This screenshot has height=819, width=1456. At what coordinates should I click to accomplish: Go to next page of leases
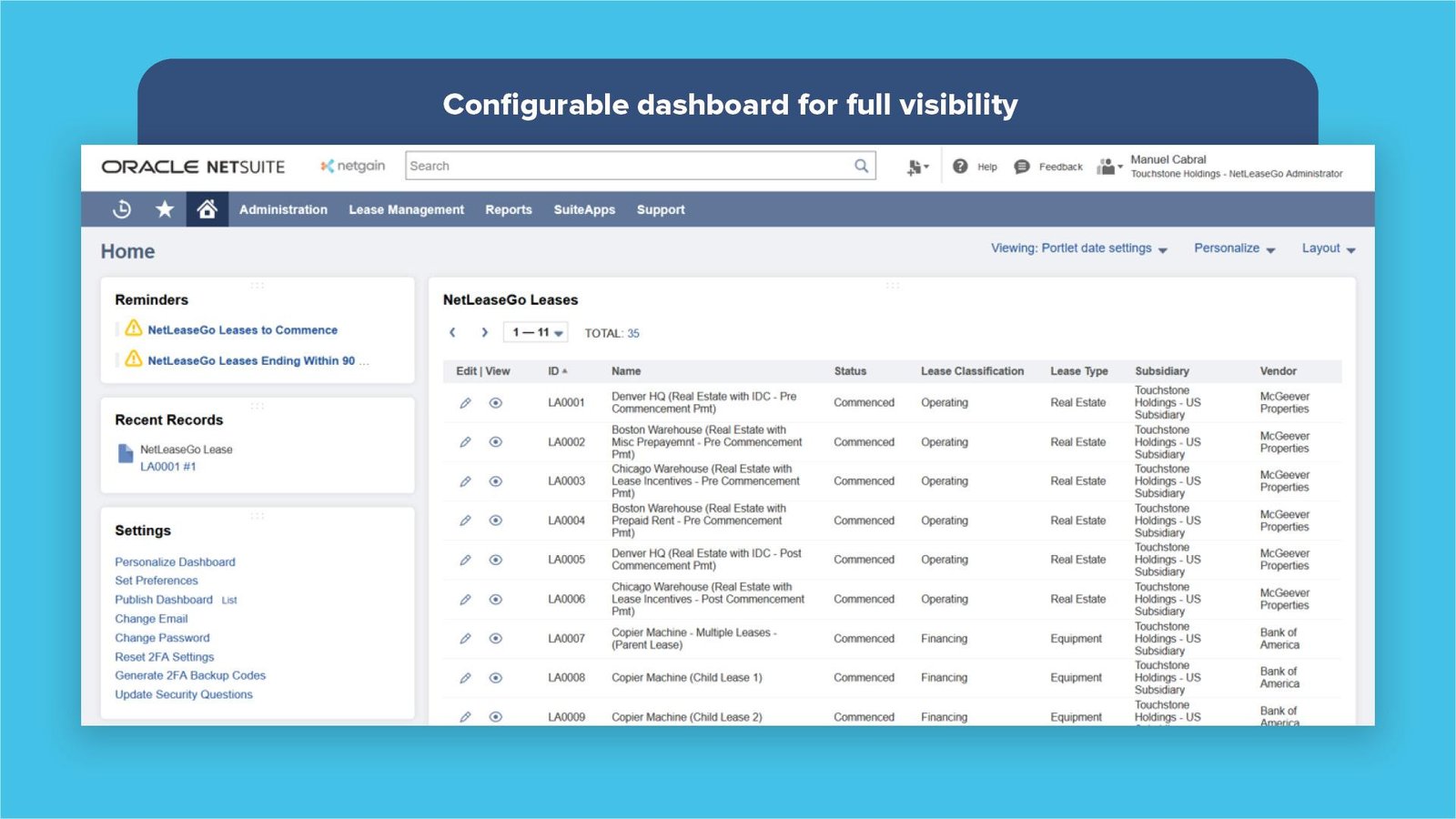[485, 333]
